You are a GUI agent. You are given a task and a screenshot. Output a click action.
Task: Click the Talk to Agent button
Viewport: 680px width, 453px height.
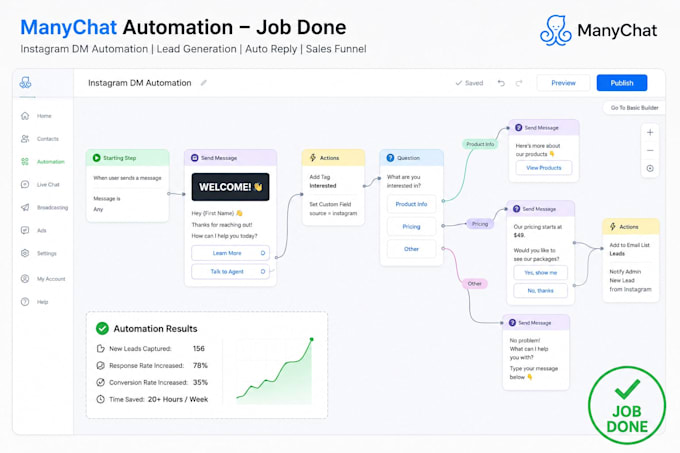coord(230,271)
